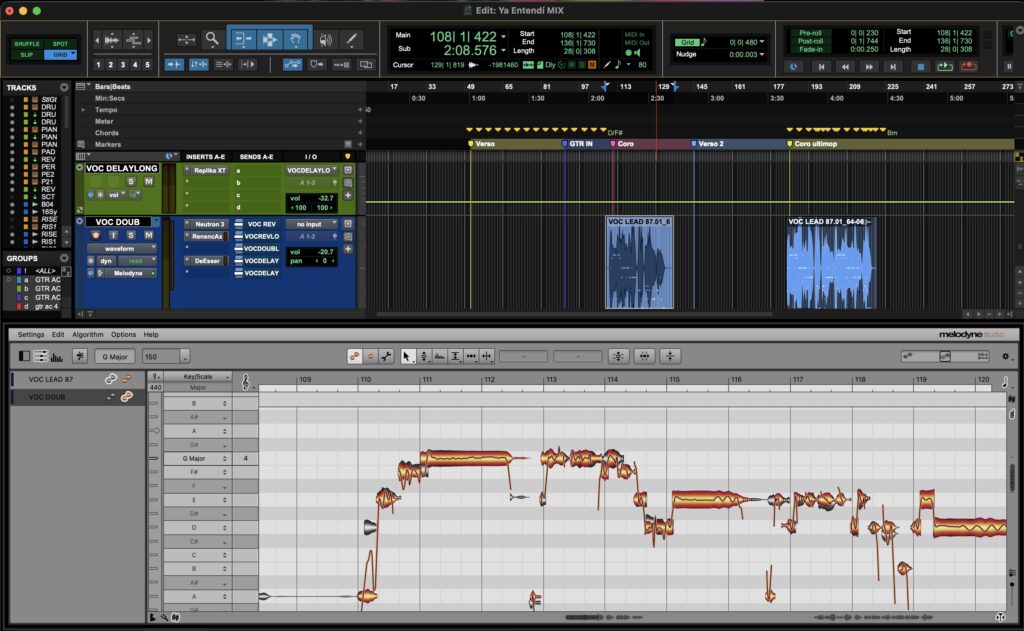Open Melodyne Options menu
This screenshot has height=631, width=1024.
[x=123, y=334]
